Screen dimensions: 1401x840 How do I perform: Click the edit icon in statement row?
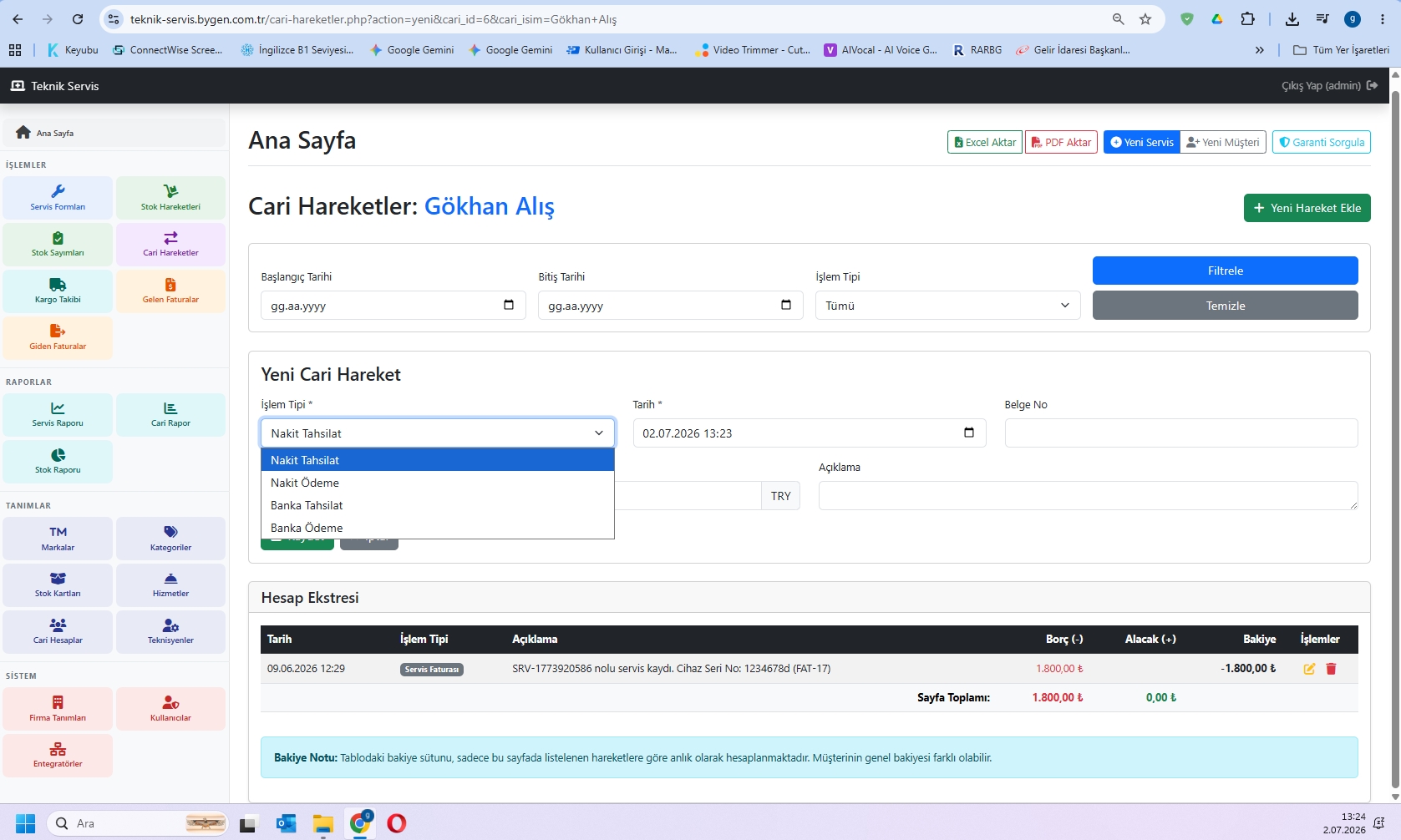pyautogui.click(x=1309, y=669)
